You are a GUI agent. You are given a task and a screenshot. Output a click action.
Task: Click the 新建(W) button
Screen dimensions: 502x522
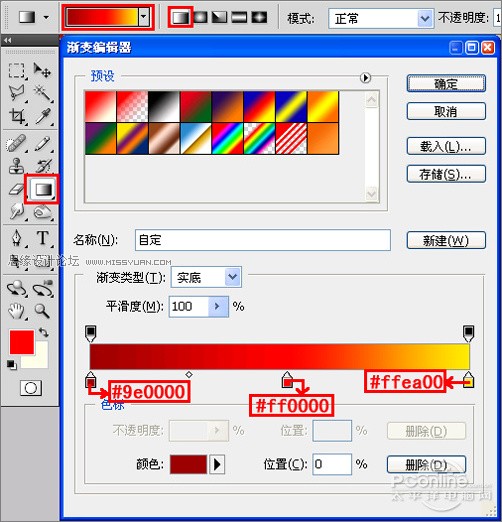point(446,240)
